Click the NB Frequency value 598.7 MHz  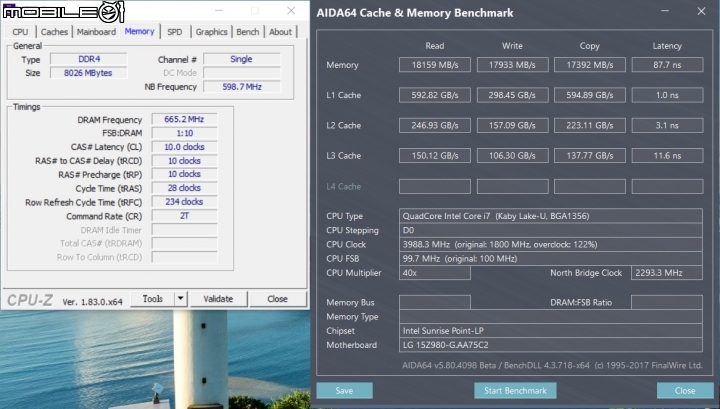242,86
